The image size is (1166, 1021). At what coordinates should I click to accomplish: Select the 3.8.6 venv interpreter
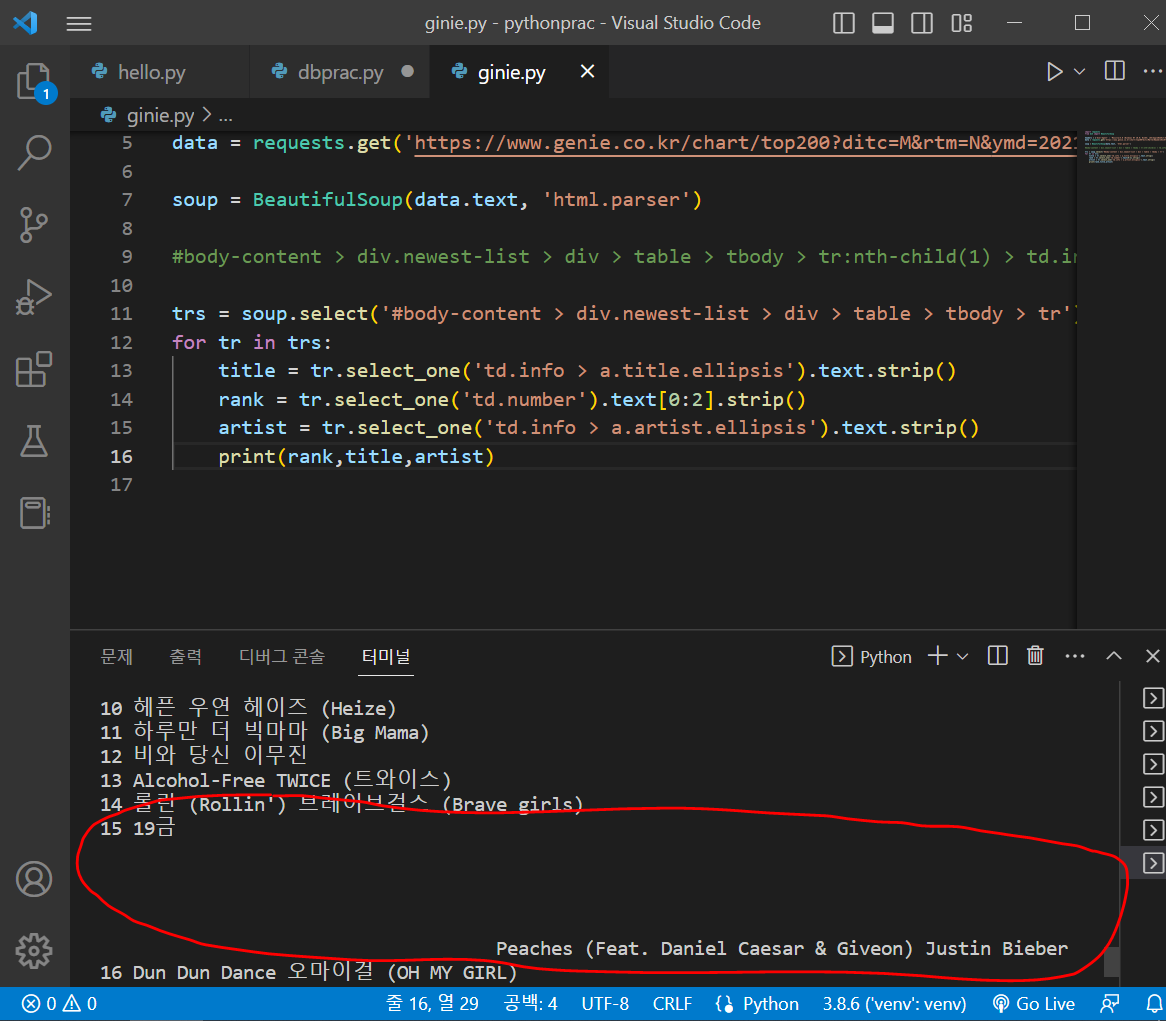click(894, 1004)
